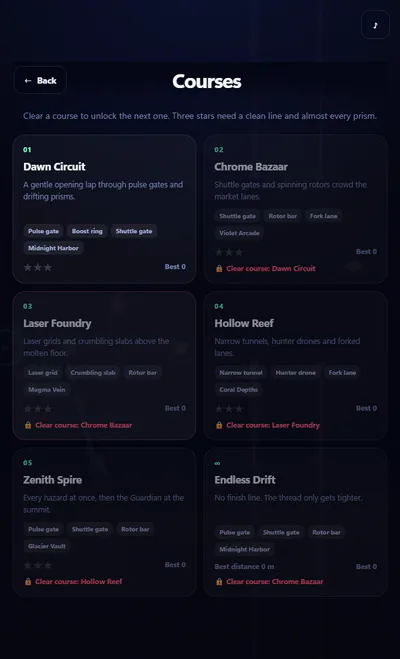Select the Midnight Harbor tag on Dawn Circuit
This screenshot has width=400, height=659.
pyautogui.click(x=53, y=248)
